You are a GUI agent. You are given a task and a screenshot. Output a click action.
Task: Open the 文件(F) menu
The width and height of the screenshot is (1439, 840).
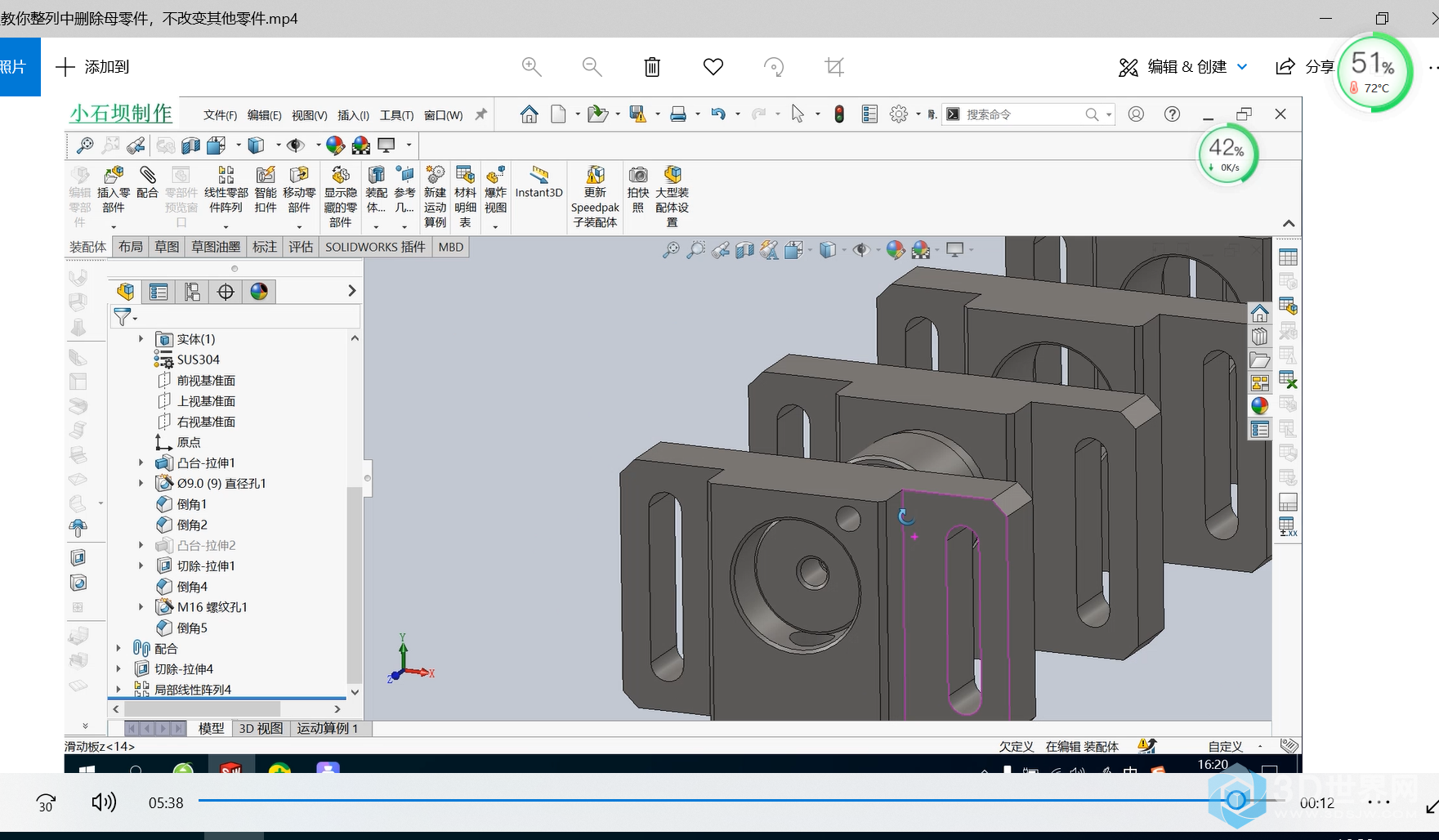[220, 115]
